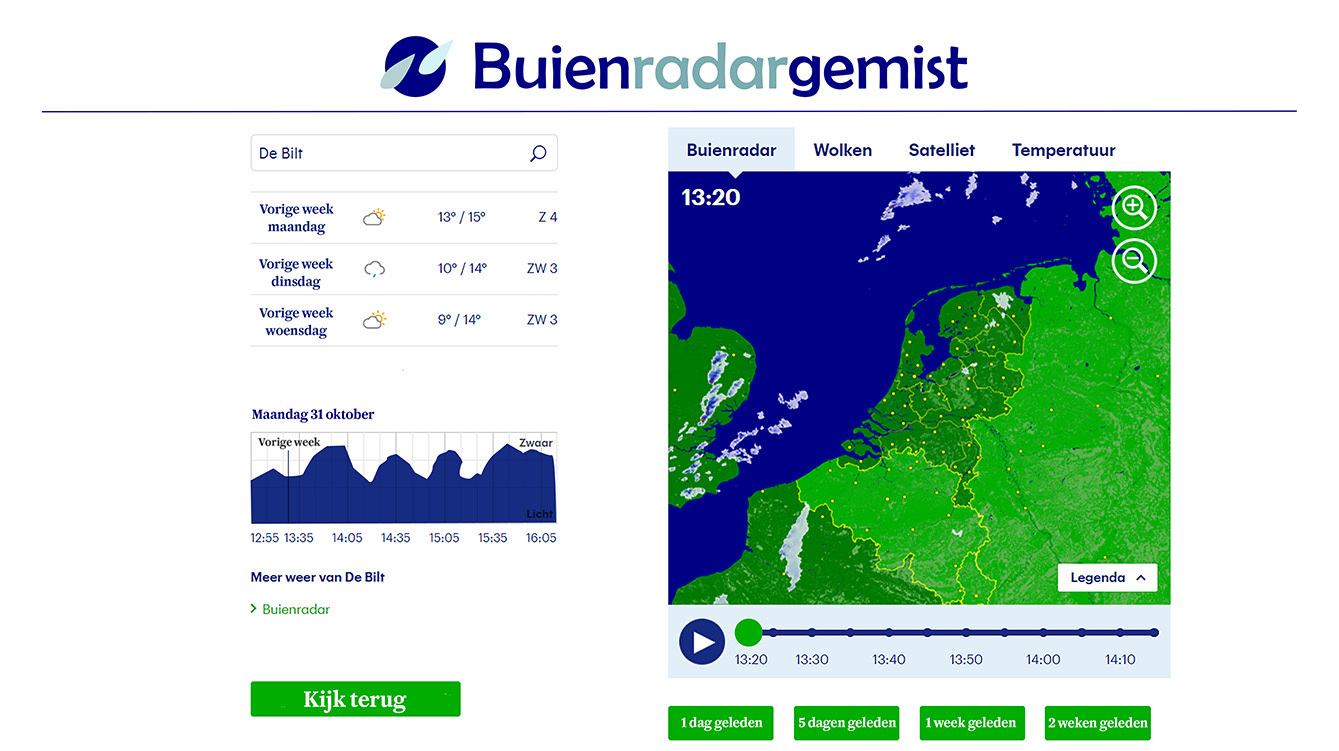Jump to the 13:30 timeline marker
1339x751 pixels.
pyautogui.click(x=812, y=632)
